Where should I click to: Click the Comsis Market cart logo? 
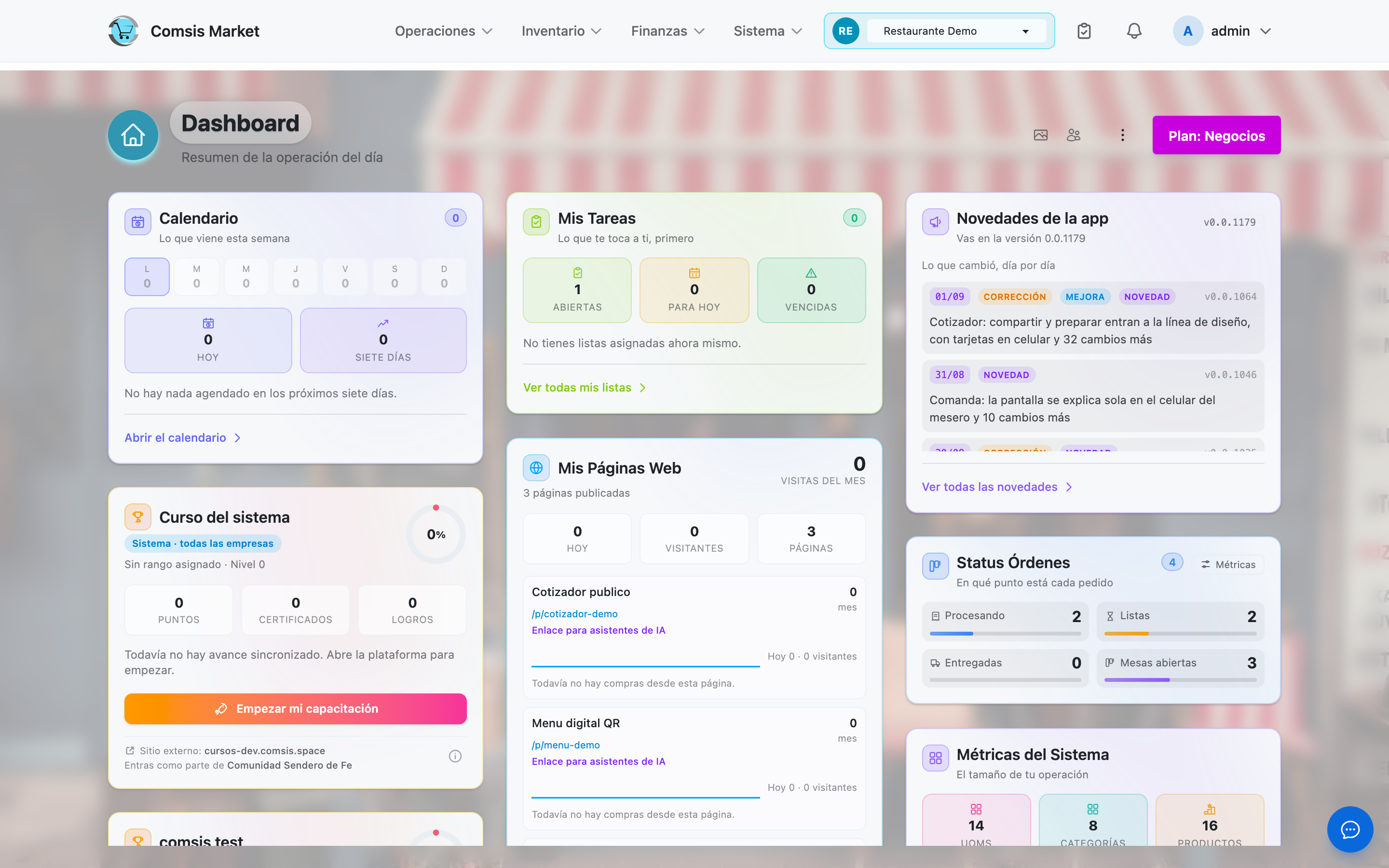(123, 31)
